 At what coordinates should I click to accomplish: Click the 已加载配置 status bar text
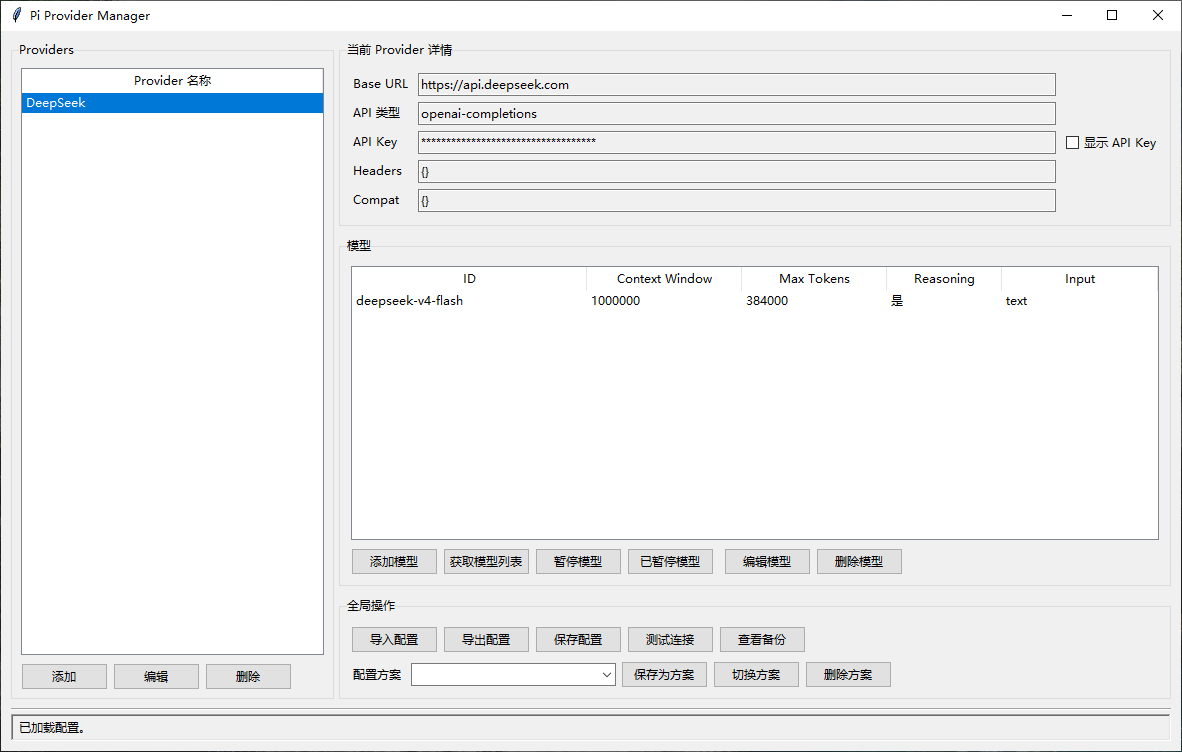(52, 728)
